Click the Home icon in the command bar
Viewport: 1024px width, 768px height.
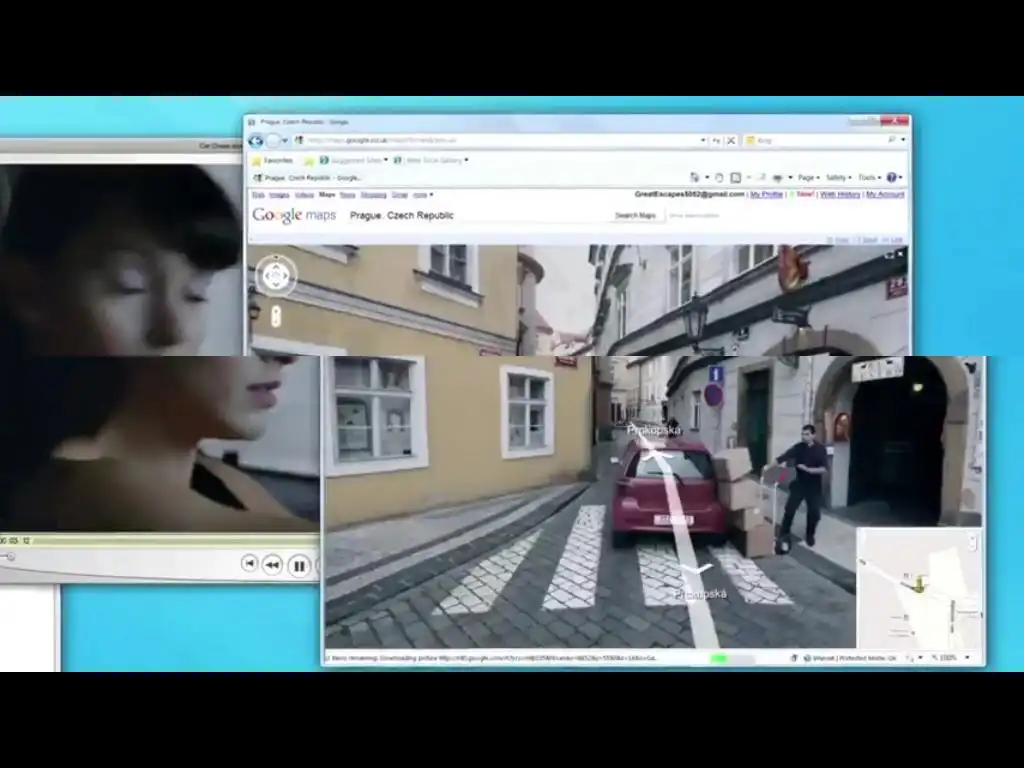tap(695, 178)
